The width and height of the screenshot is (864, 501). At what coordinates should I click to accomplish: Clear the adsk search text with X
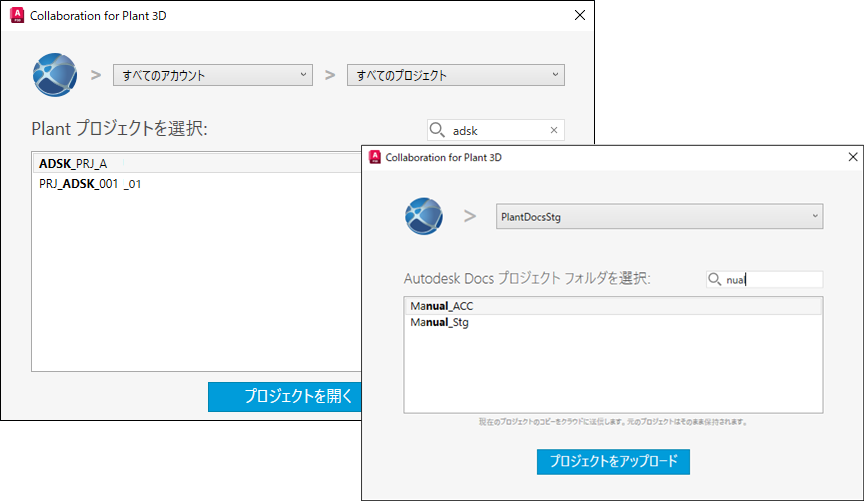click(x=554, y=130)
